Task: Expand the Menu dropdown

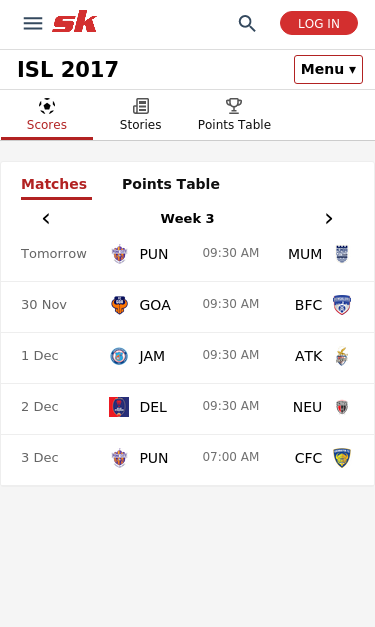Action: [x=328, y=70]
